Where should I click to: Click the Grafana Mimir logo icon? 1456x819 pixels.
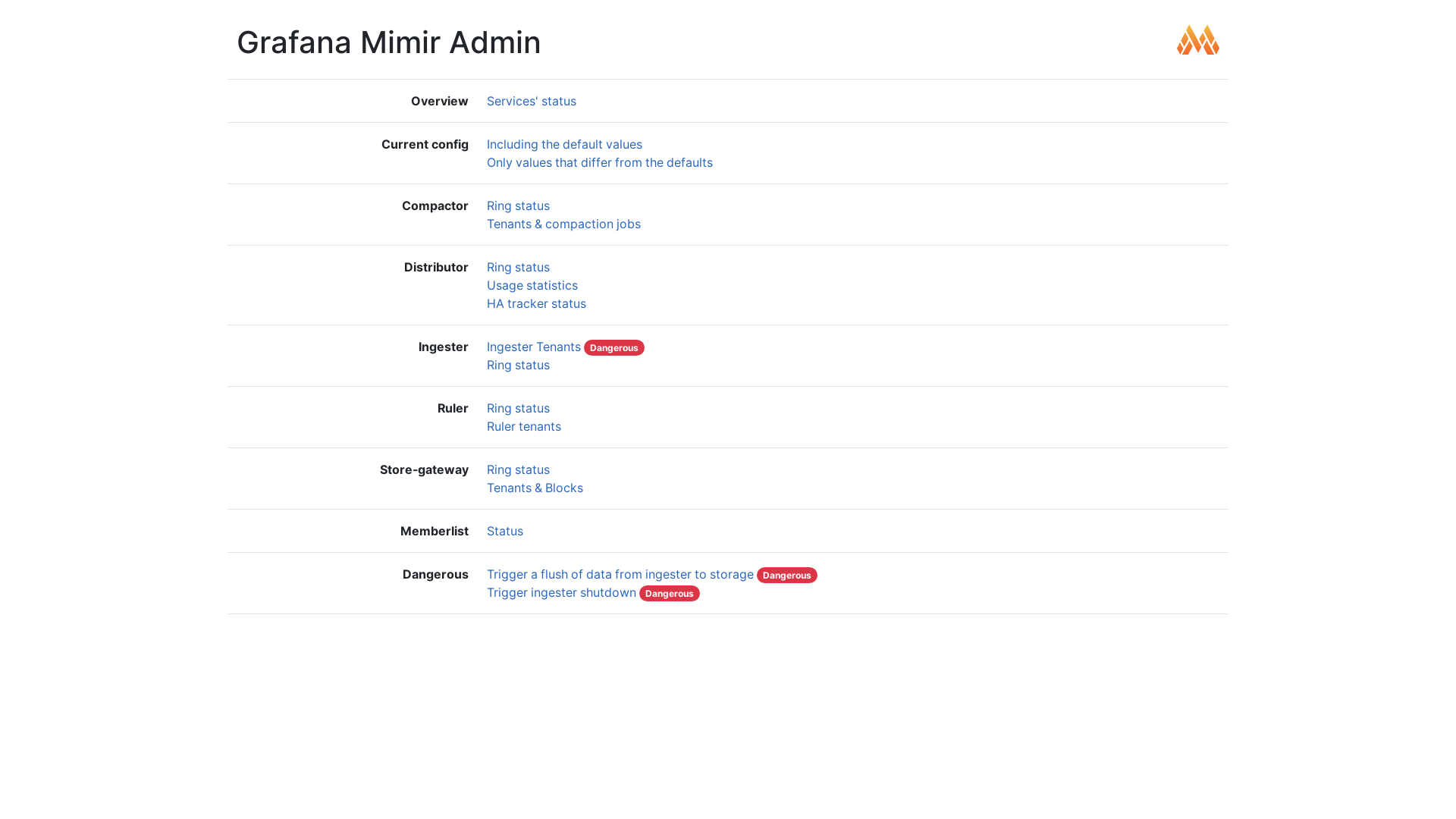(x=1198, y=39)
